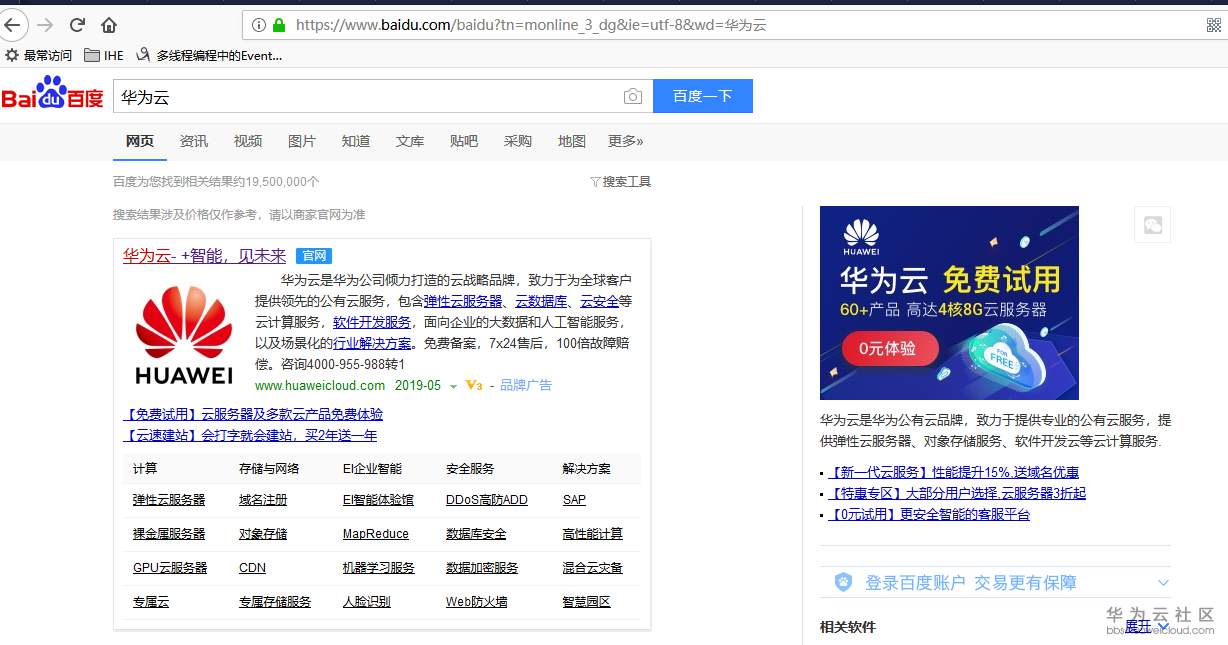
Task: Click the QR code icon in address bar
Action: click(x=1214, y=25)
